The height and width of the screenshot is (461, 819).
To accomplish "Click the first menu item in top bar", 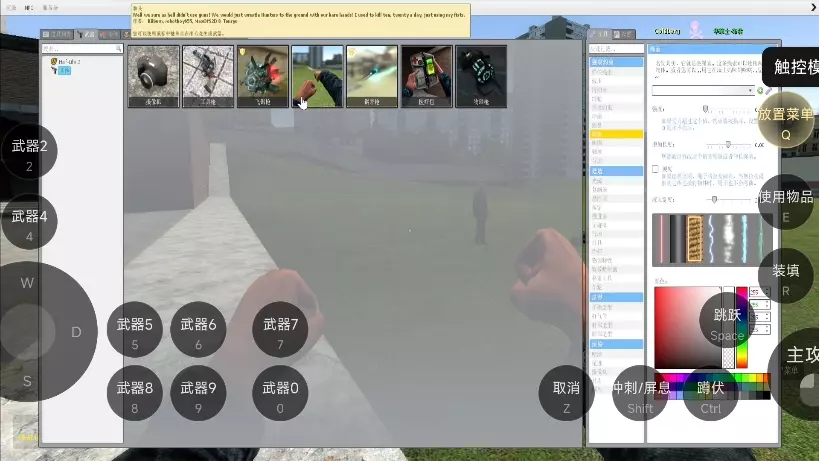I will pyautogui.click(x=11, y=7).
